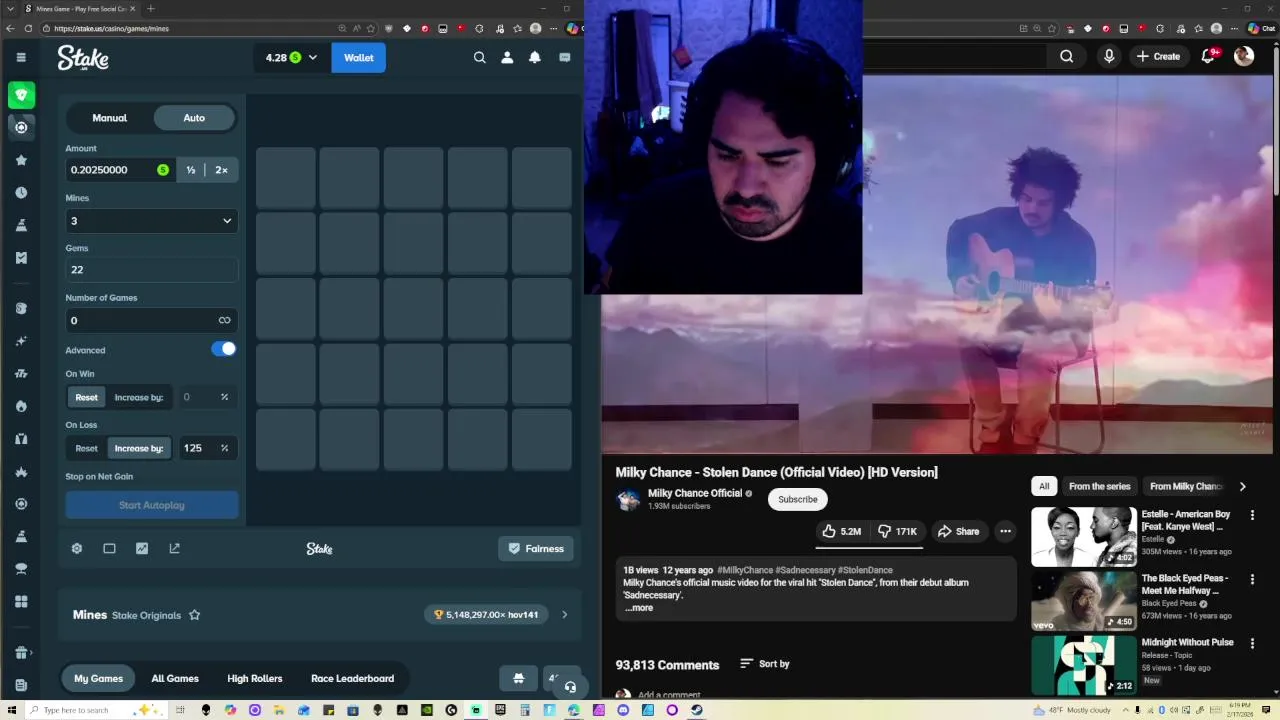Open the grid icon in Stake sidebar

click(21, 602)
